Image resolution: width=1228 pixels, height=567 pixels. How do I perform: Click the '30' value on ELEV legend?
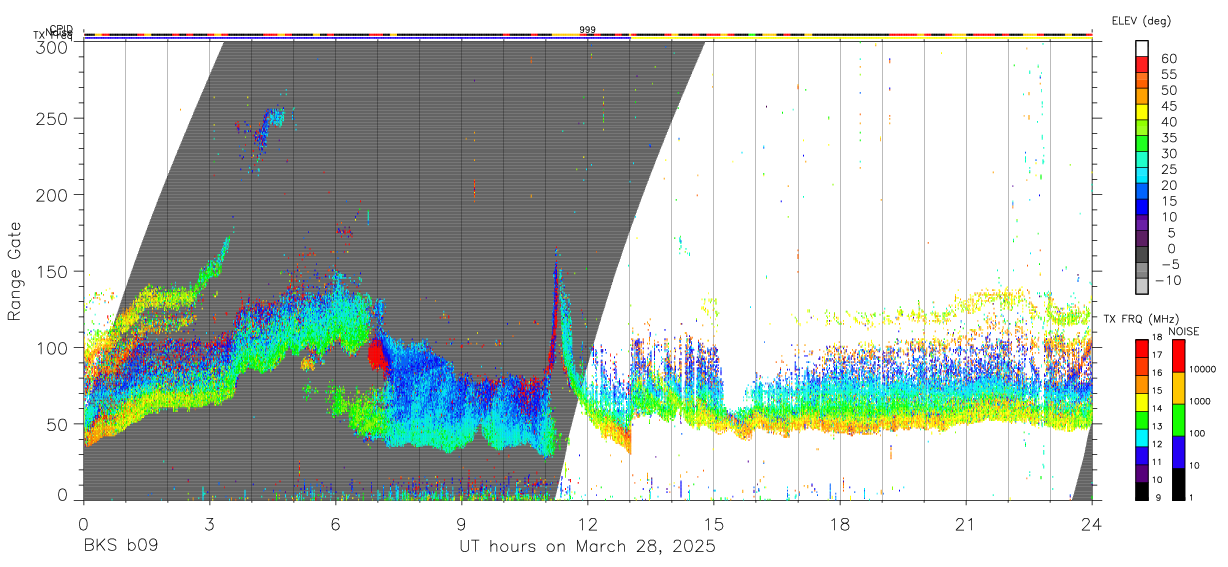pyautogui.click(x=1168, y=153)
